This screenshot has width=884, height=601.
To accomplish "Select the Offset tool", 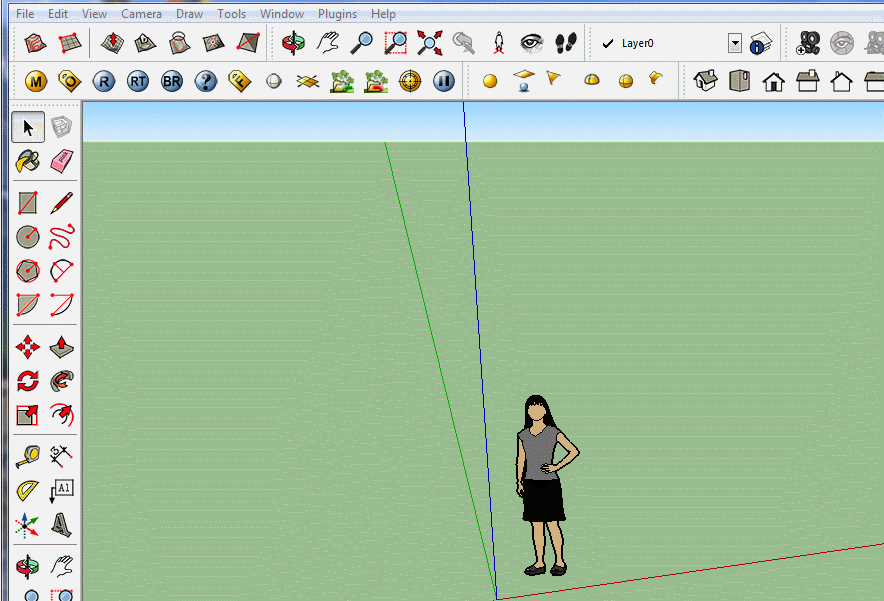I will pyautogui.click(x=61, y=416).
